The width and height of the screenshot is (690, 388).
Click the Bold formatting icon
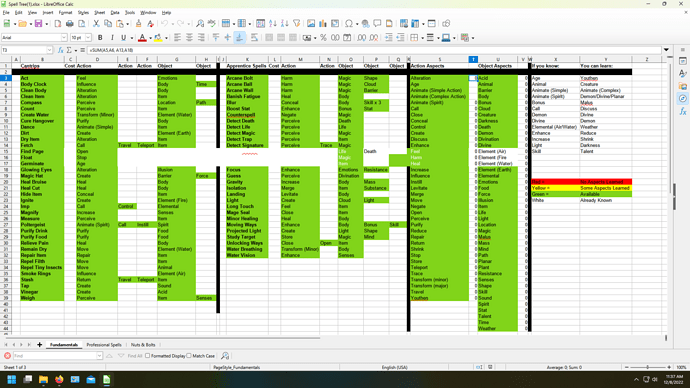pyautogui.click(x=100, y=38)
